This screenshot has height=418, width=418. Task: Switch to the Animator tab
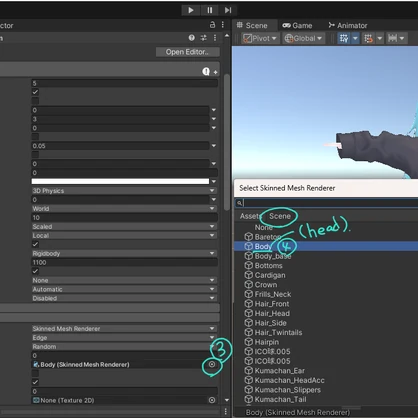(x=348, y=25)
